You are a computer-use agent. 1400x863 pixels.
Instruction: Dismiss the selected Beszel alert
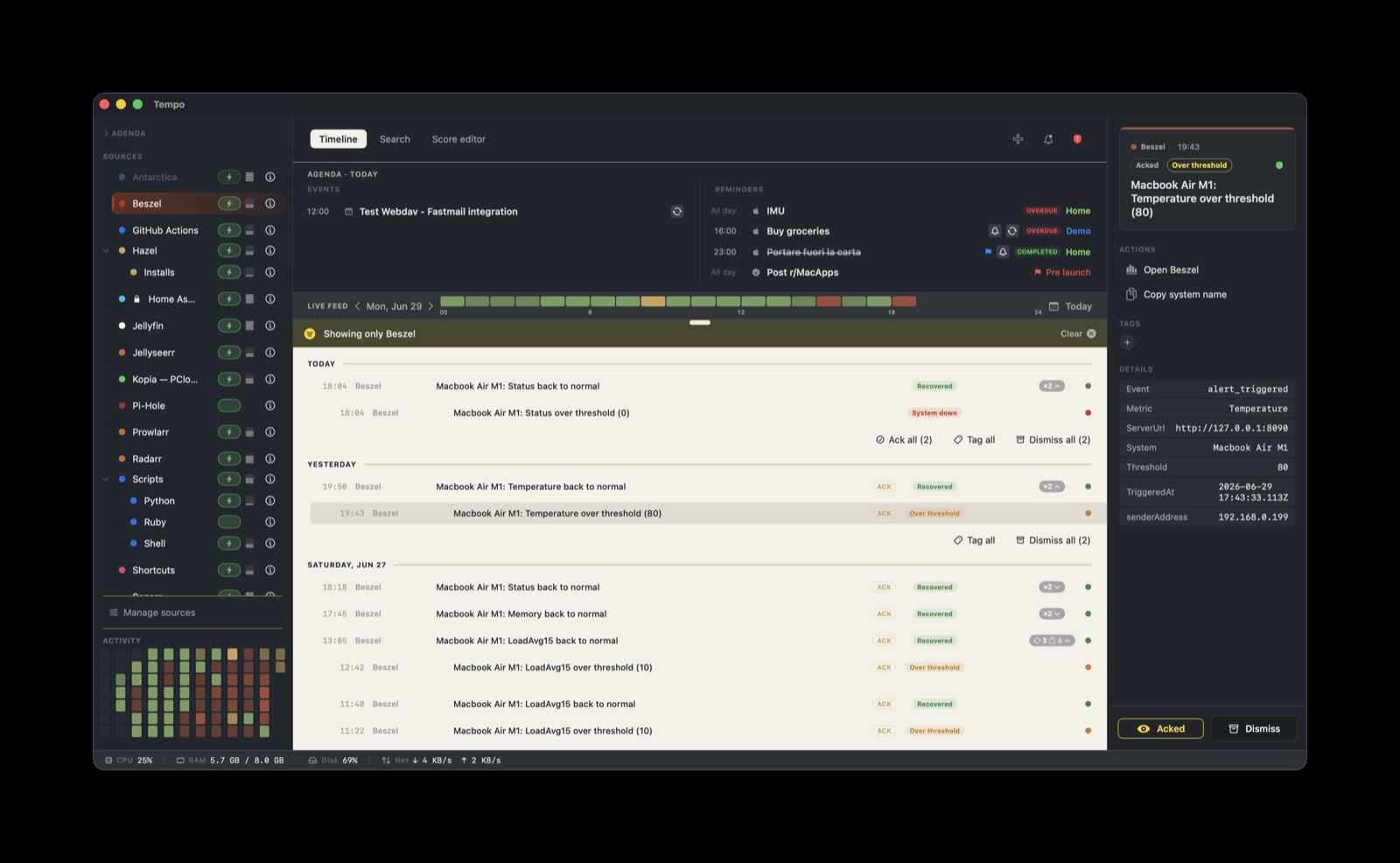tap(1254, 728)
